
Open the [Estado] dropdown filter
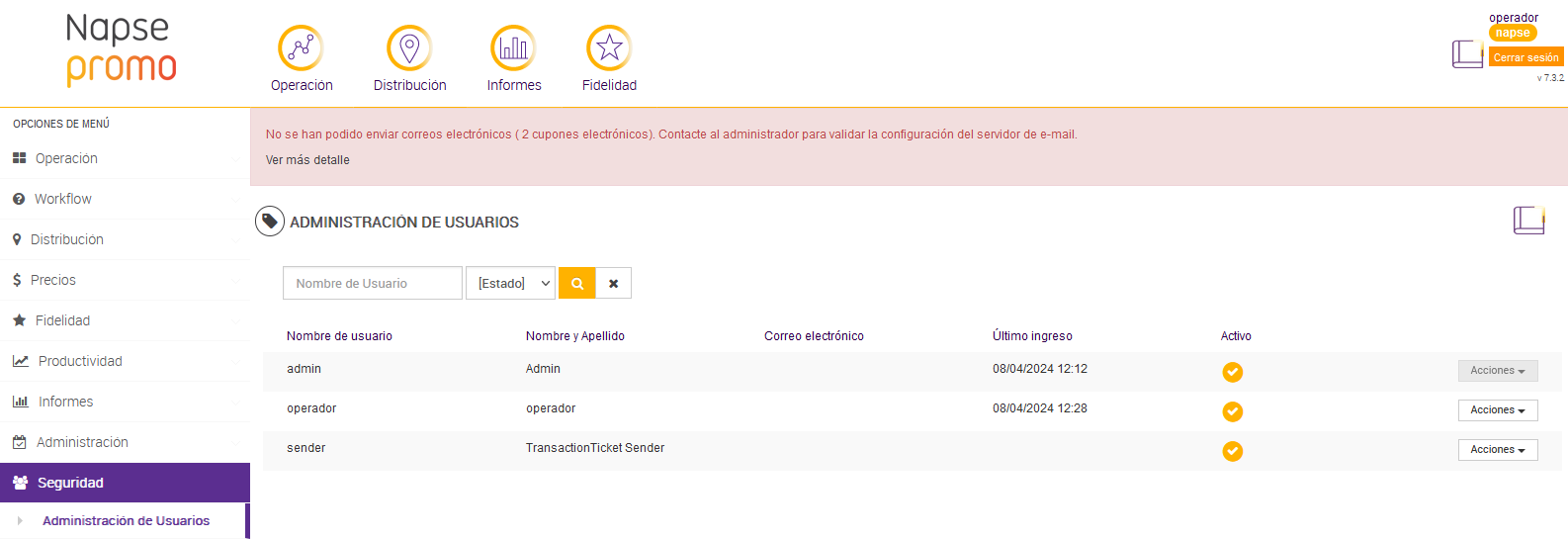point(510,283)
